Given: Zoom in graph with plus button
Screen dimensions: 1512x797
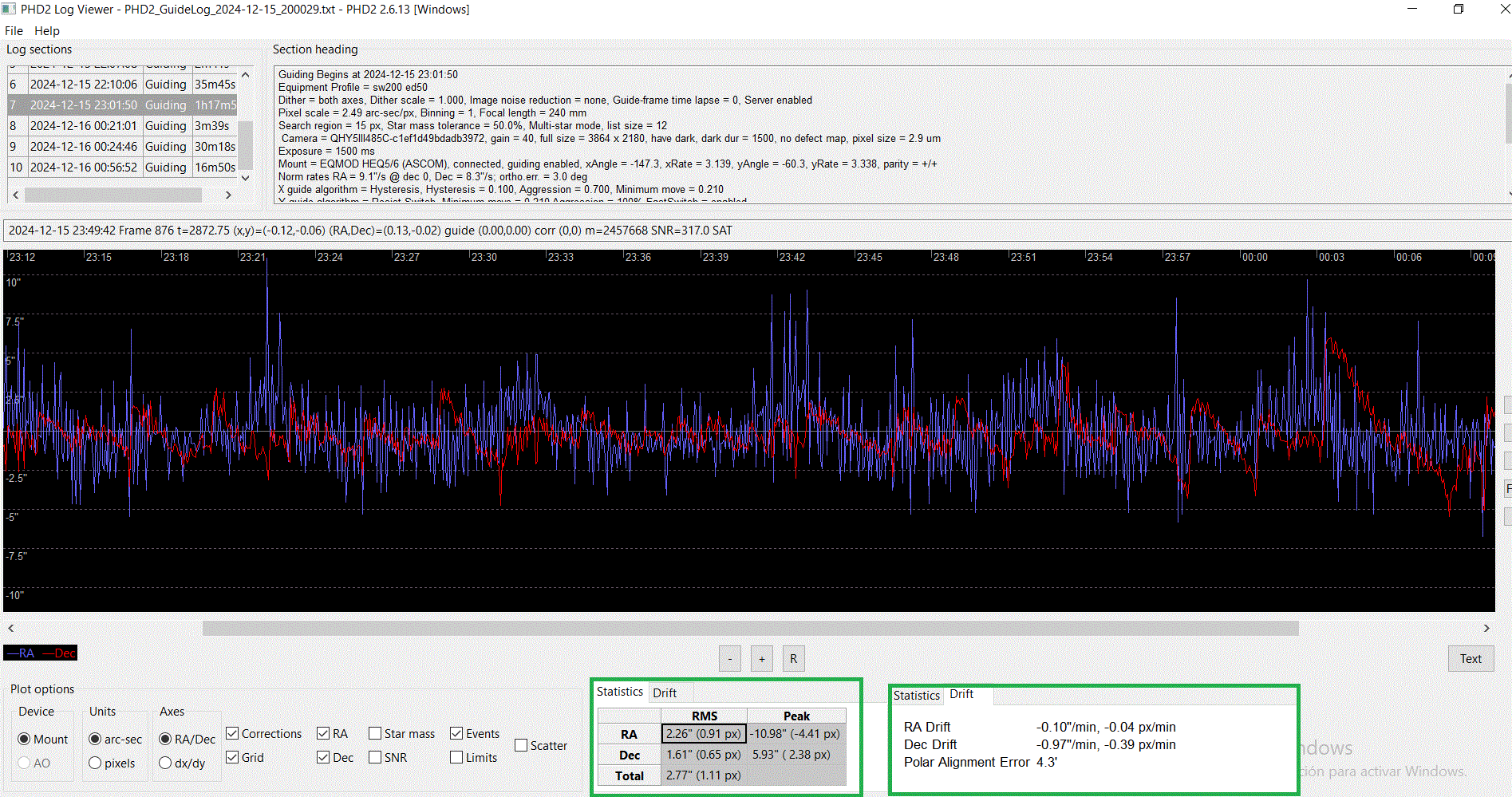Looking at the screenshot, I should pos(762,659).
